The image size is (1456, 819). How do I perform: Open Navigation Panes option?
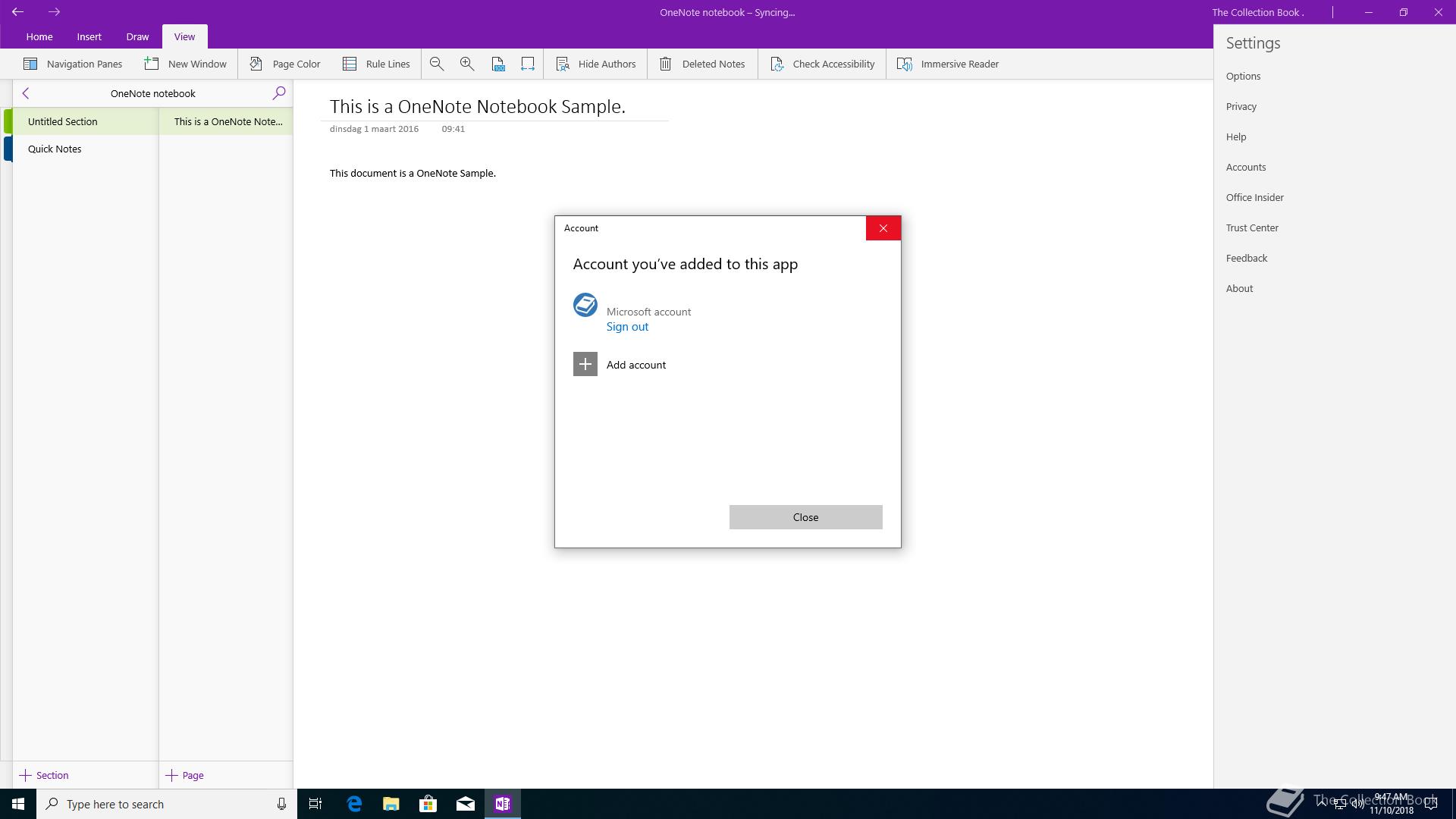pos(73,64)
